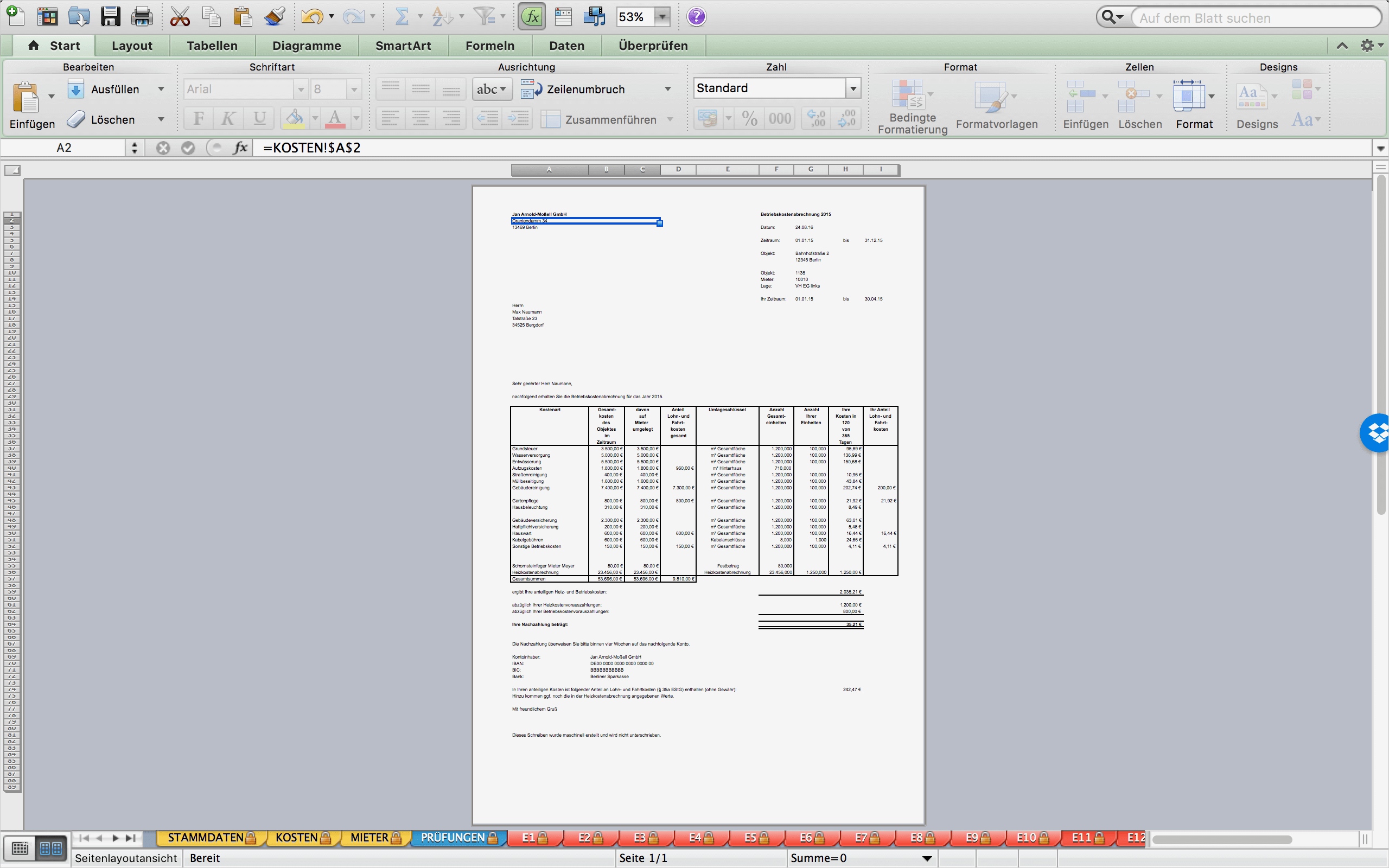Open the Ausfüllen dropdown arrow

tap(161, 89)
